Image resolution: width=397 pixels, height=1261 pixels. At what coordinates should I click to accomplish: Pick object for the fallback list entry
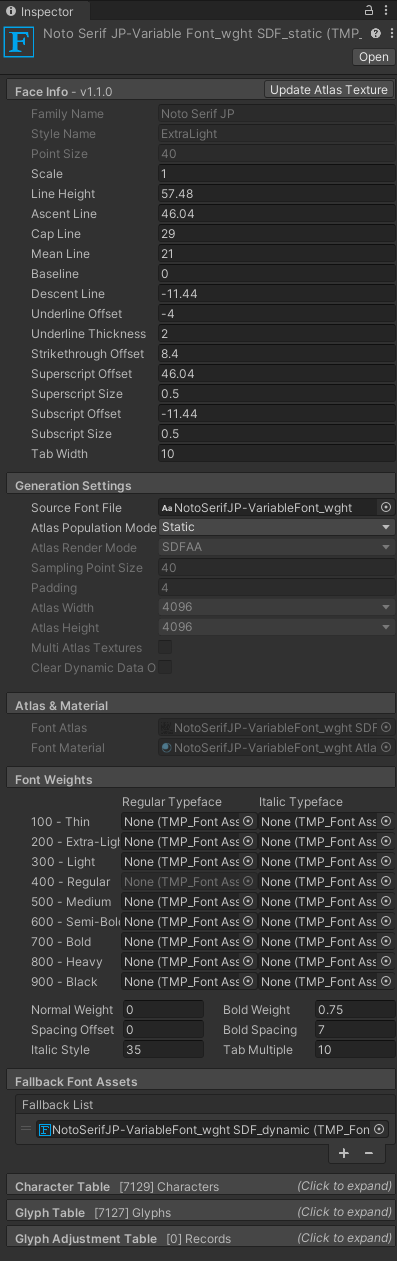(x=379, y=1130)
